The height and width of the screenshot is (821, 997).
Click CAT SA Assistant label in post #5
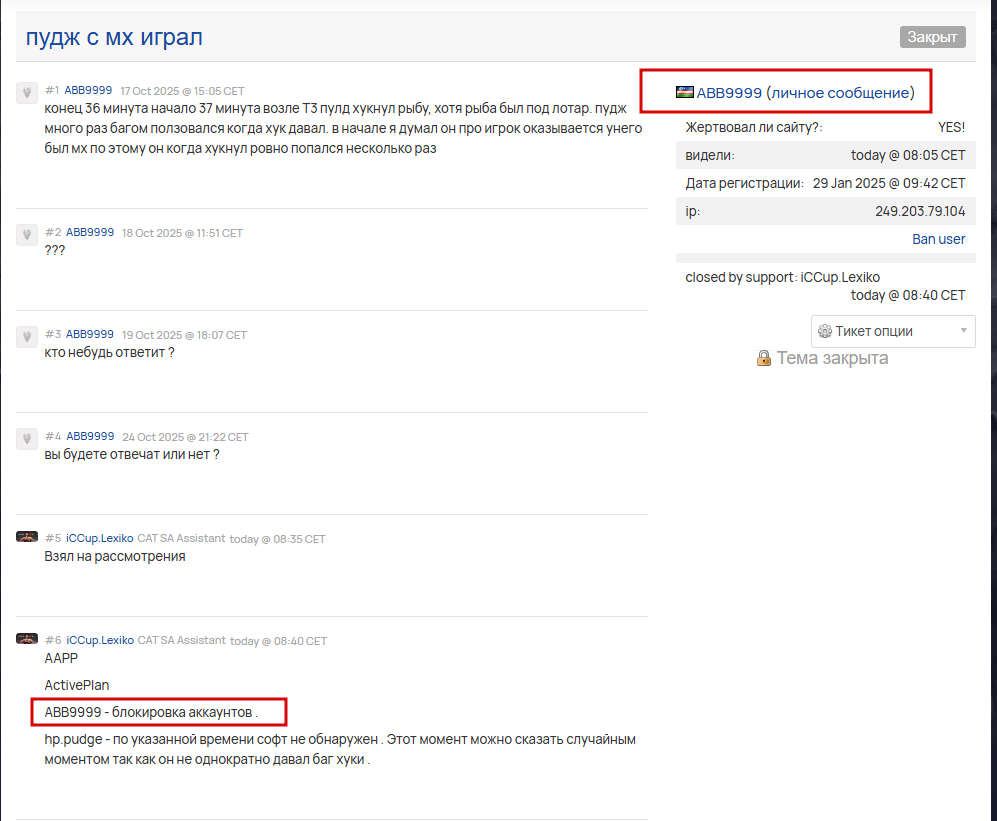pyautogui.click(x=181, y=538)
